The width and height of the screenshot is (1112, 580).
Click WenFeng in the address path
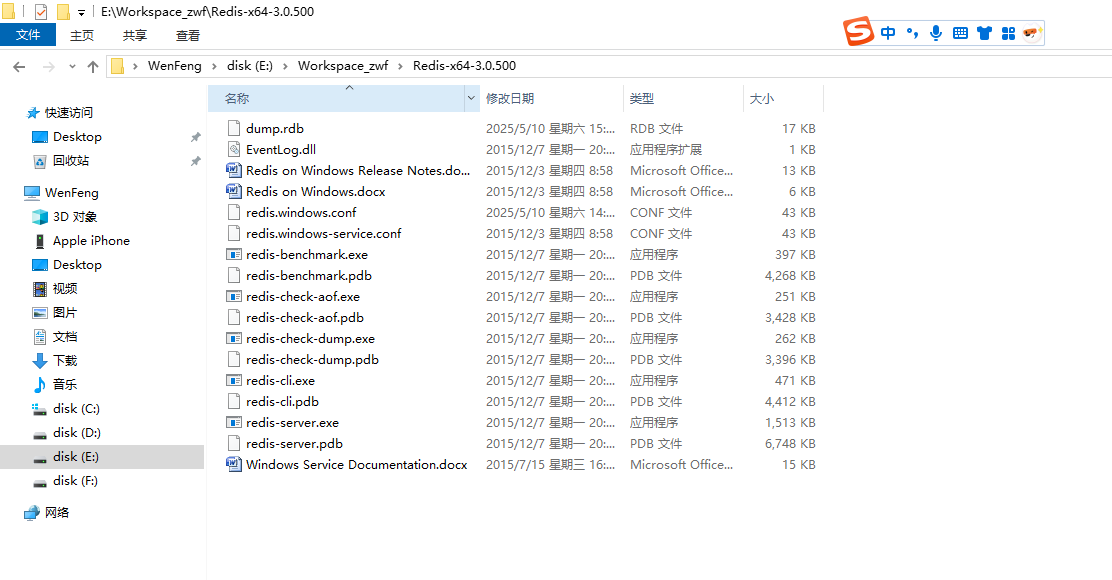tap(174, 66)
